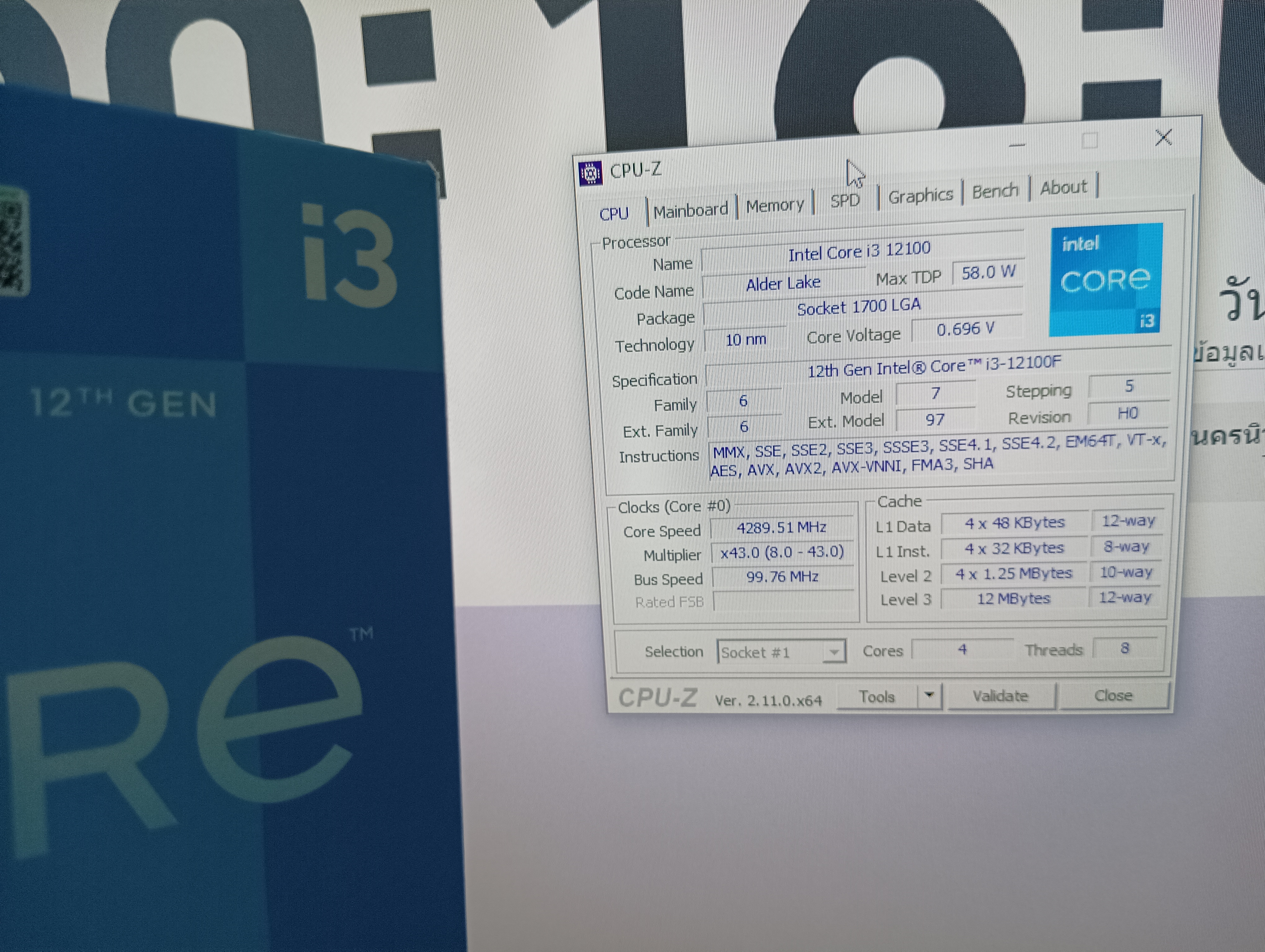This screenshot has width=1265, height=952.
Task: Click the CPU-Z app icon in title bar
Action: 590,173
